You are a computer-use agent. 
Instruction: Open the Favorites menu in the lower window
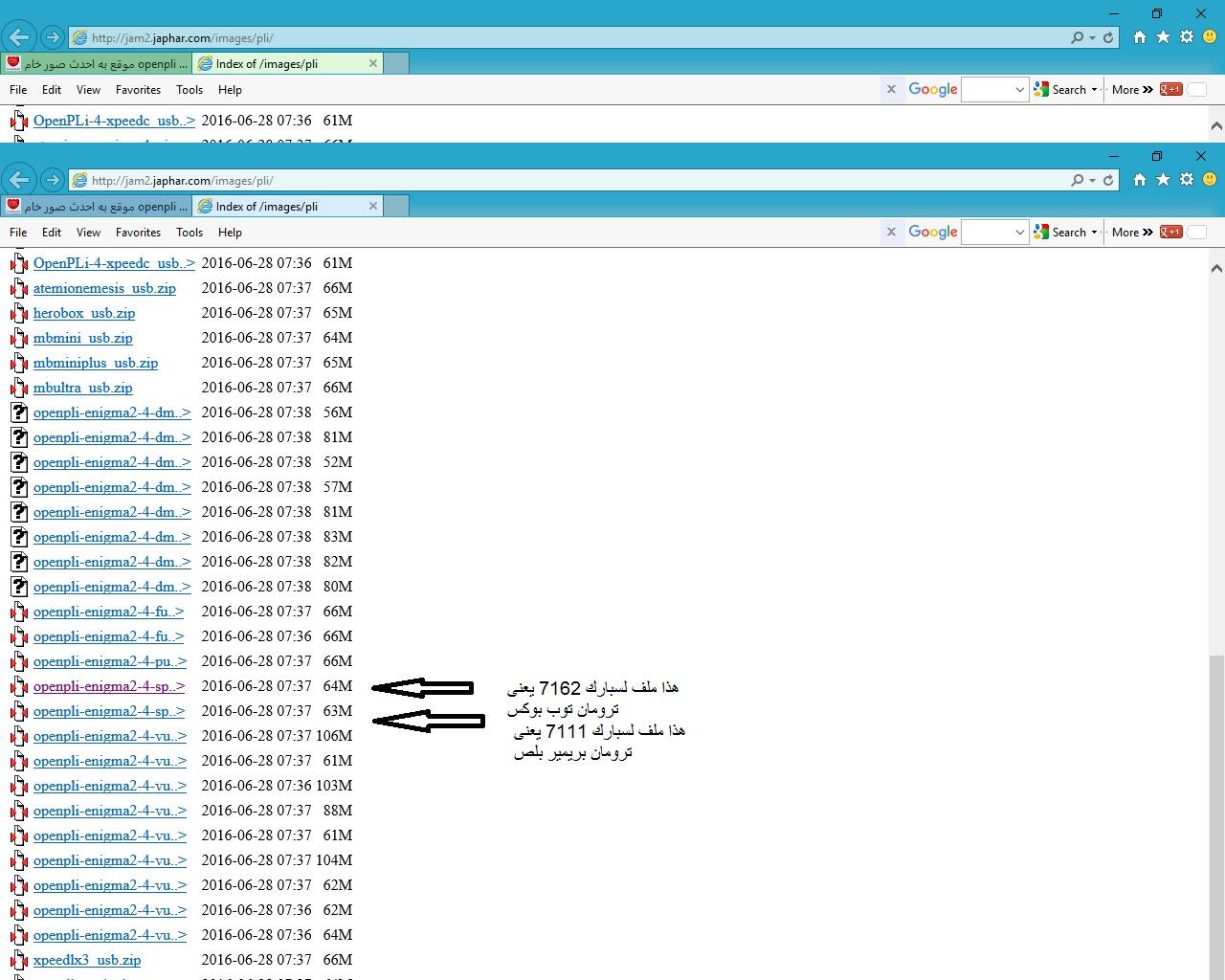(138, 232)
